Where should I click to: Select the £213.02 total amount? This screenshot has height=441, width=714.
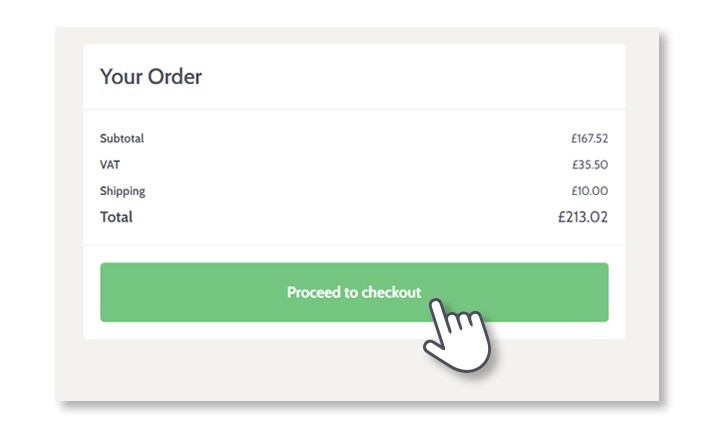coord(583,217)
